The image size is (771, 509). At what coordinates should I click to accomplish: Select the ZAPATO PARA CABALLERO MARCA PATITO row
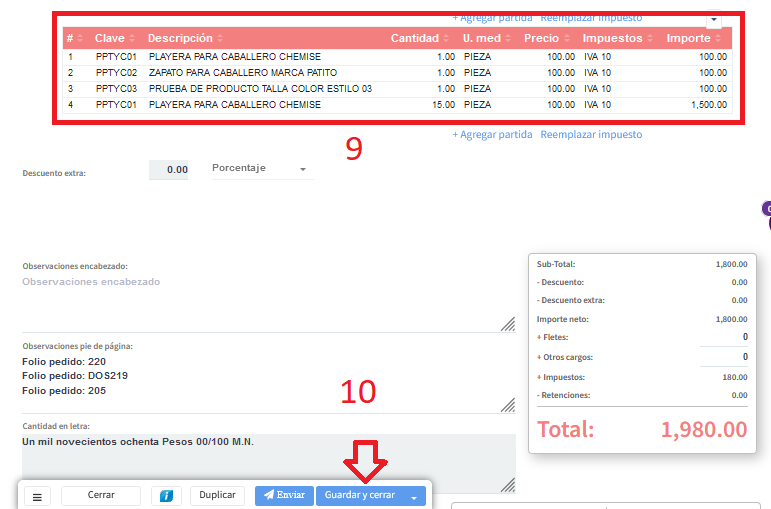pos(243,73)
